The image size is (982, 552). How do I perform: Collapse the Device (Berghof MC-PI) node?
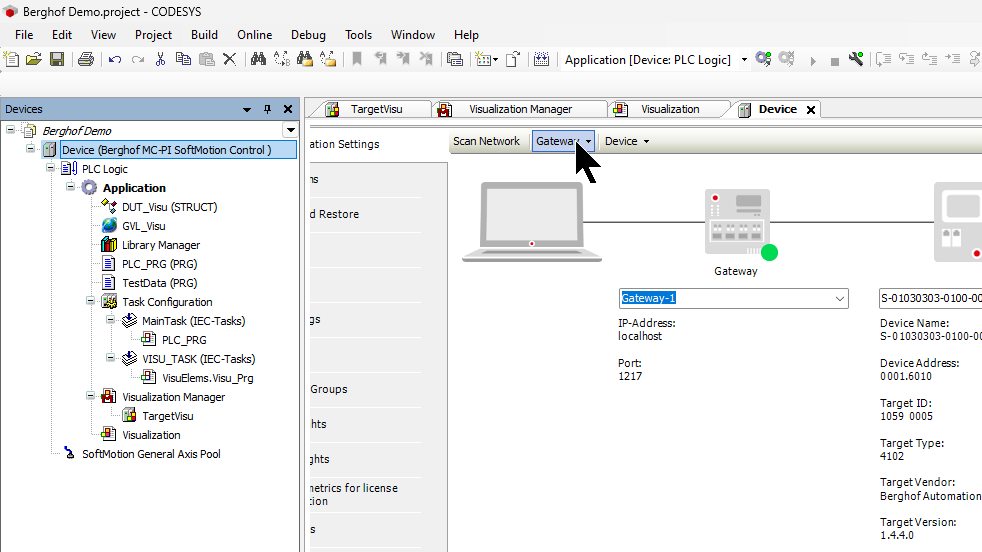(x=31, y=148)
